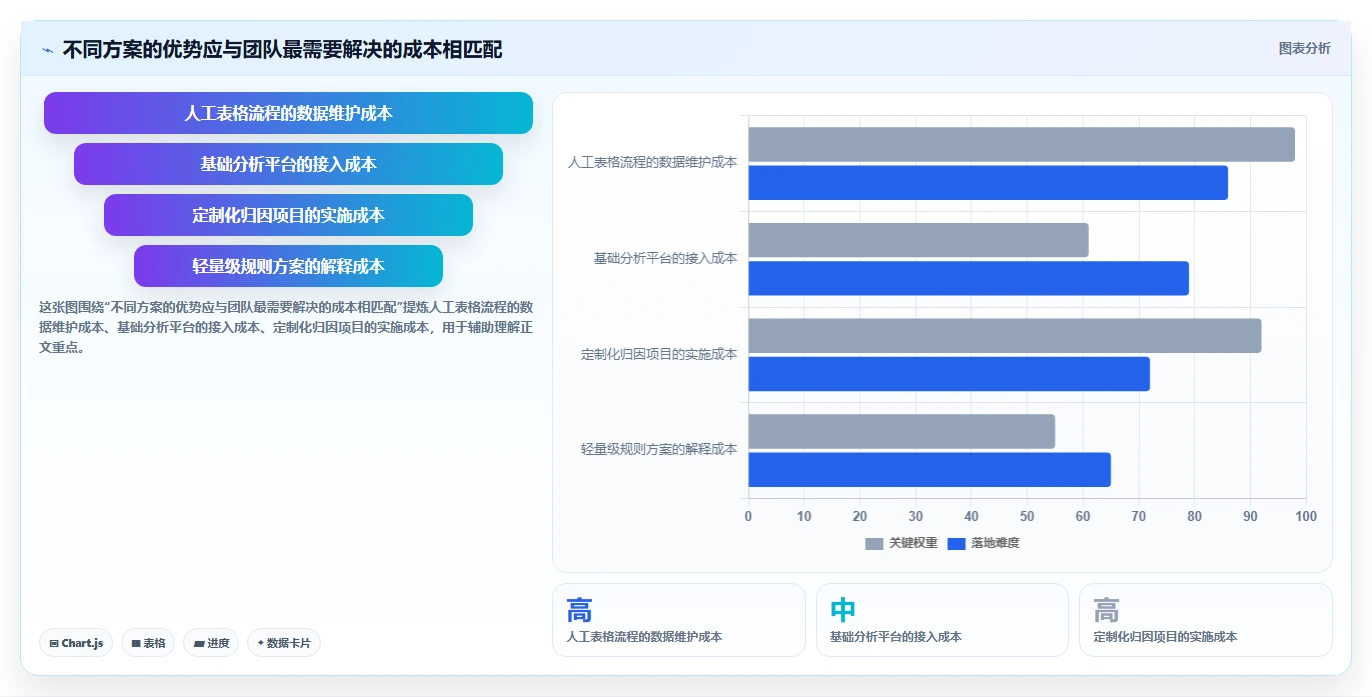Click the chart axis label 基础分析平台的接入成本
The width and height of the screenshot is (1372, 697).
(x=665, y=258)
